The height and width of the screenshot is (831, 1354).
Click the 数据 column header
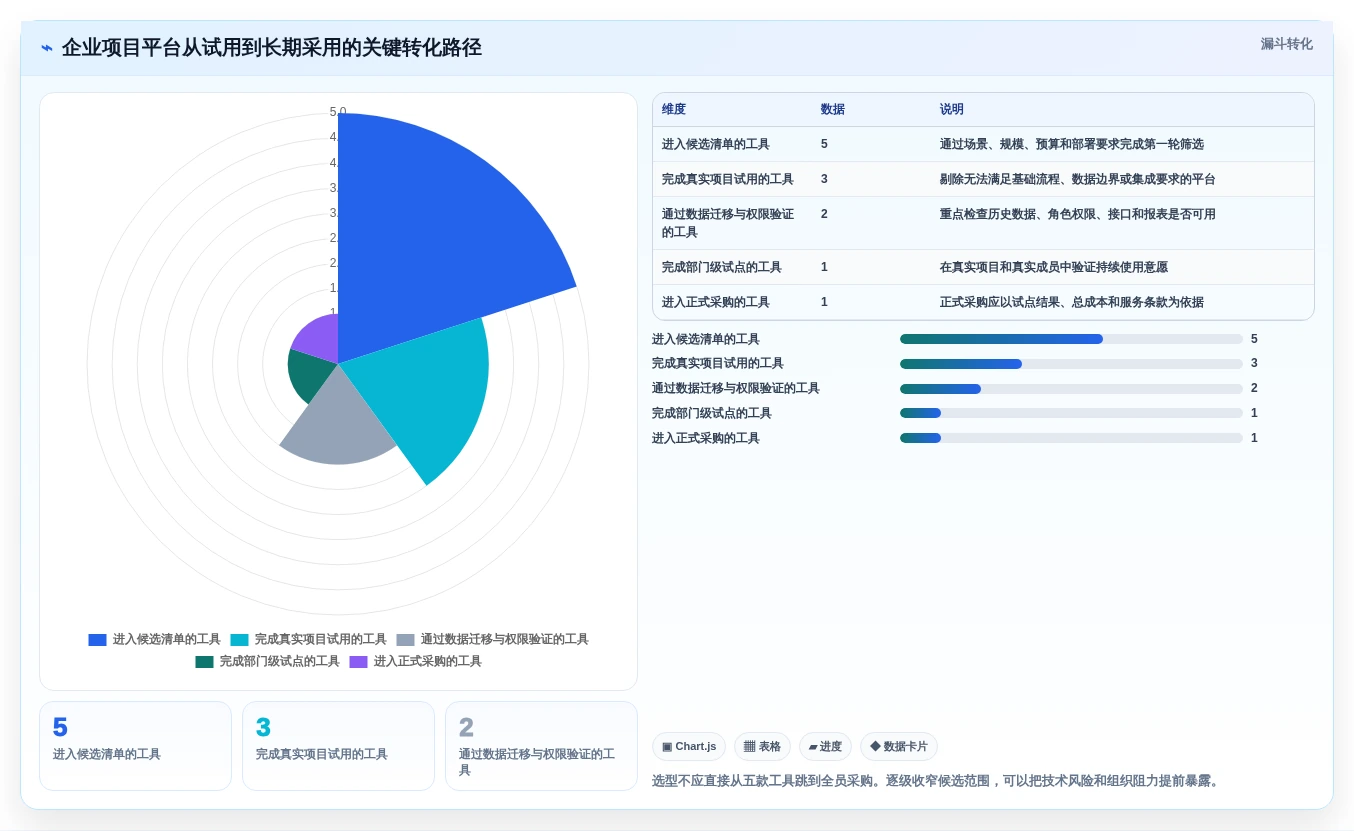click(833, 110)
